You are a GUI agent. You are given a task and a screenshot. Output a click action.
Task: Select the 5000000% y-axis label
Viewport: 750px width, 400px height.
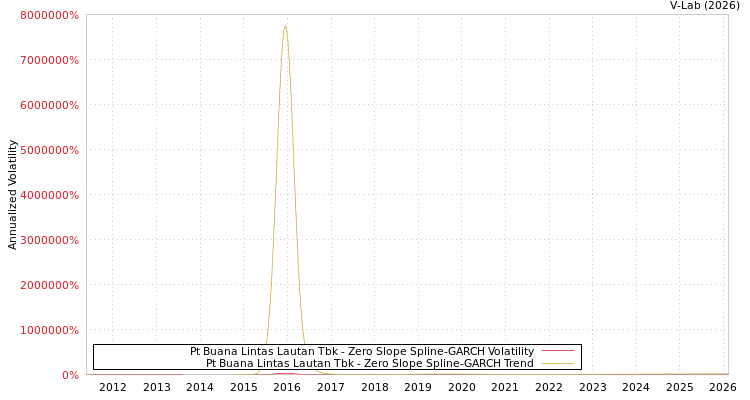(x=49, y=150)
